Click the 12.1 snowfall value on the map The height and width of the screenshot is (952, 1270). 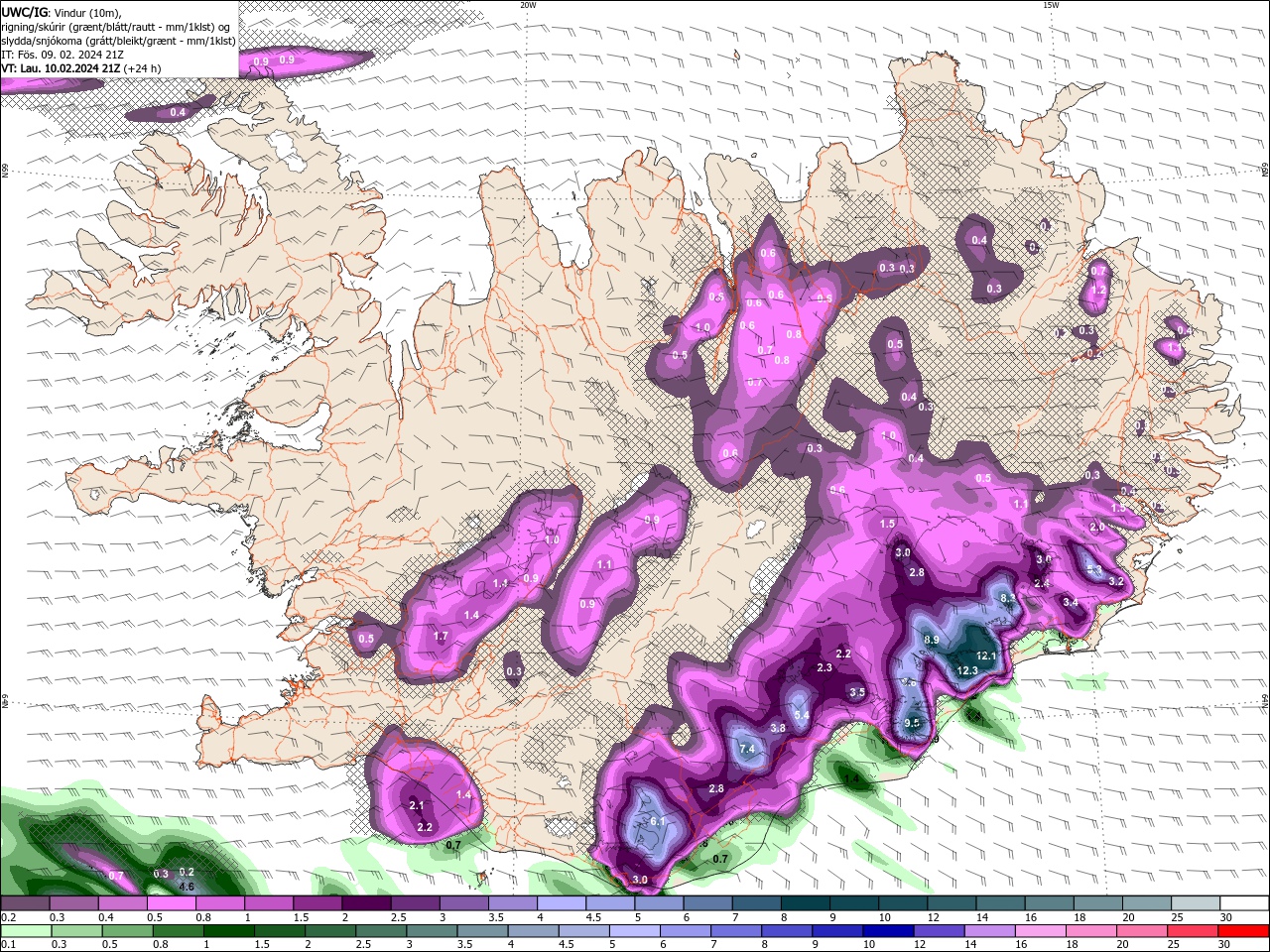pyautogui.click(x=986, y=656)
